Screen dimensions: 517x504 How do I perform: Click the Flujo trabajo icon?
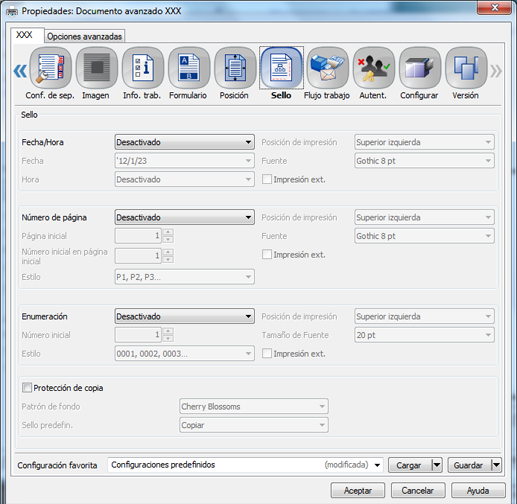pos(328,68)
